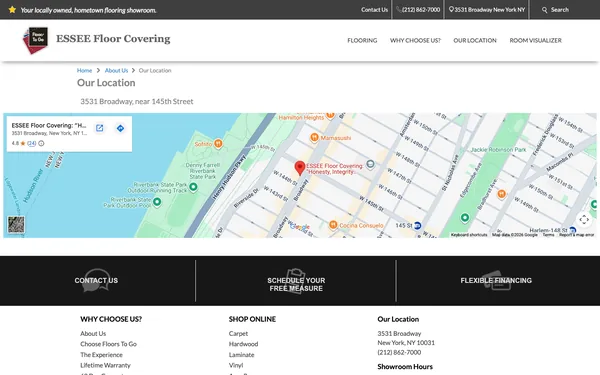The image size is (600, 375).
Task: Open the 3531 Broadway New York NY address link
Action: point(487,10)
